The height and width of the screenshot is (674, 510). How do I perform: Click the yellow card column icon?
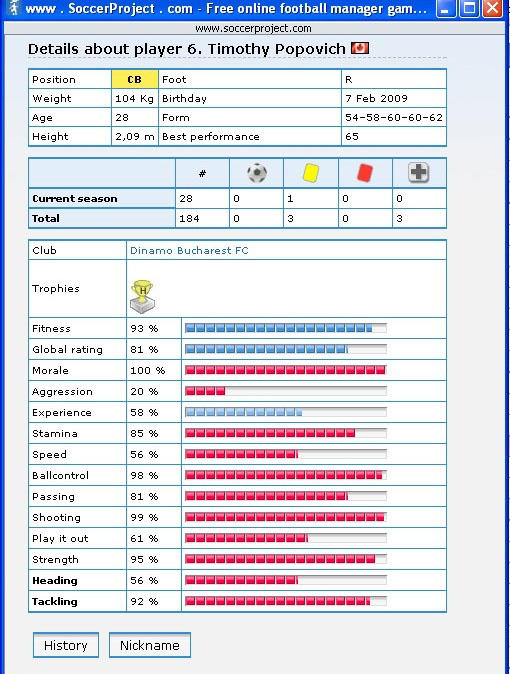[x=310, y=173]
